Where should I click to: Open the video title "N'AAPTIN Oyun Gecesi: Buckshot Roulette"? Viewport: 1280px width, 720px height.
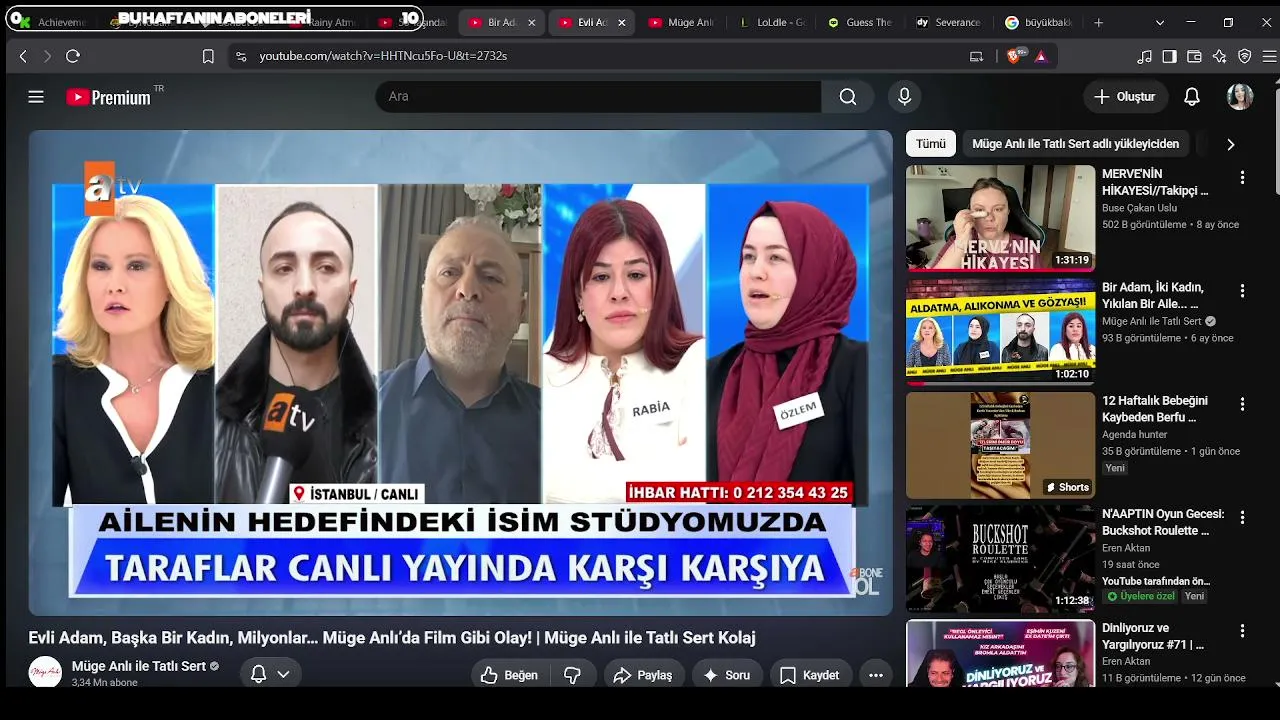(1163, 522)
